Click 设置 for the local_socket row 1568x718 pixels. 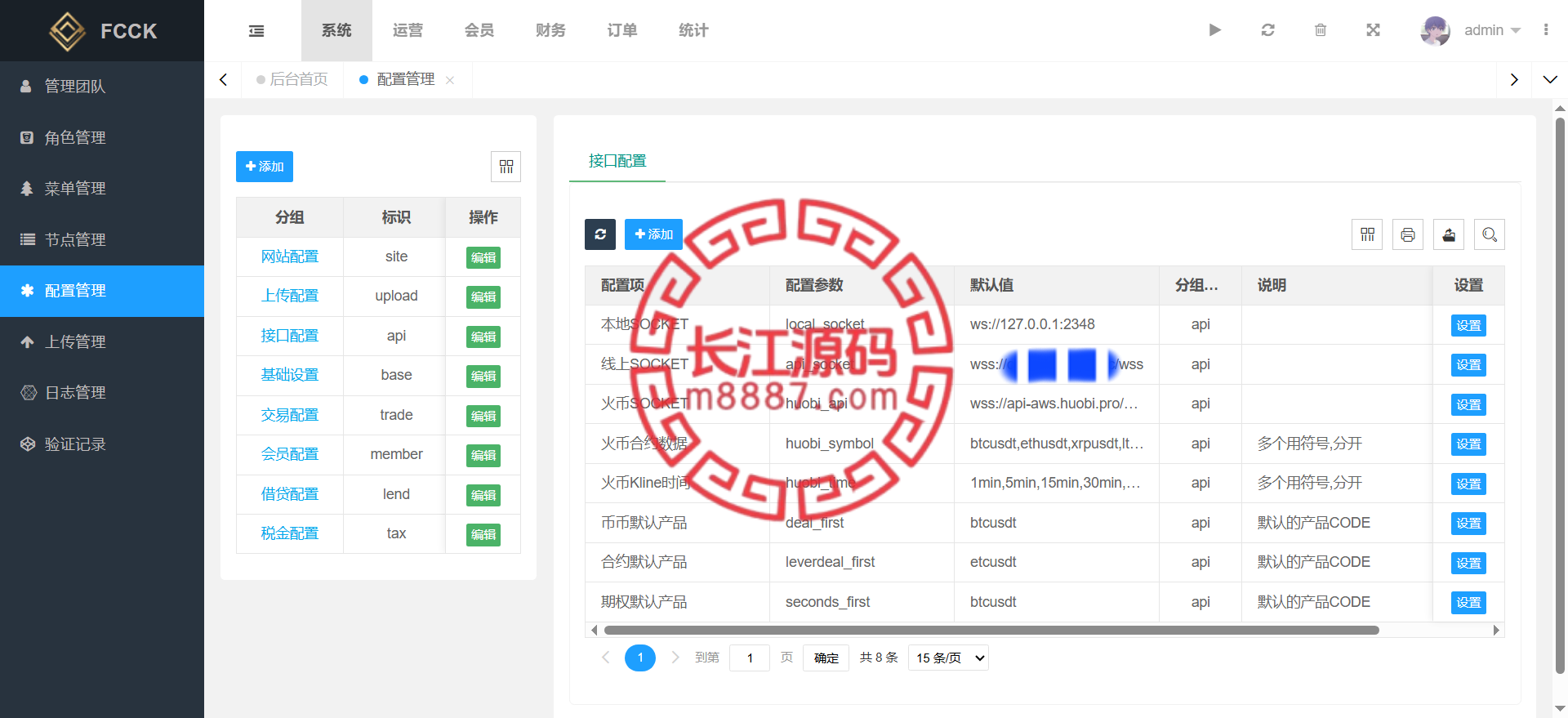tap(1468, 326)
